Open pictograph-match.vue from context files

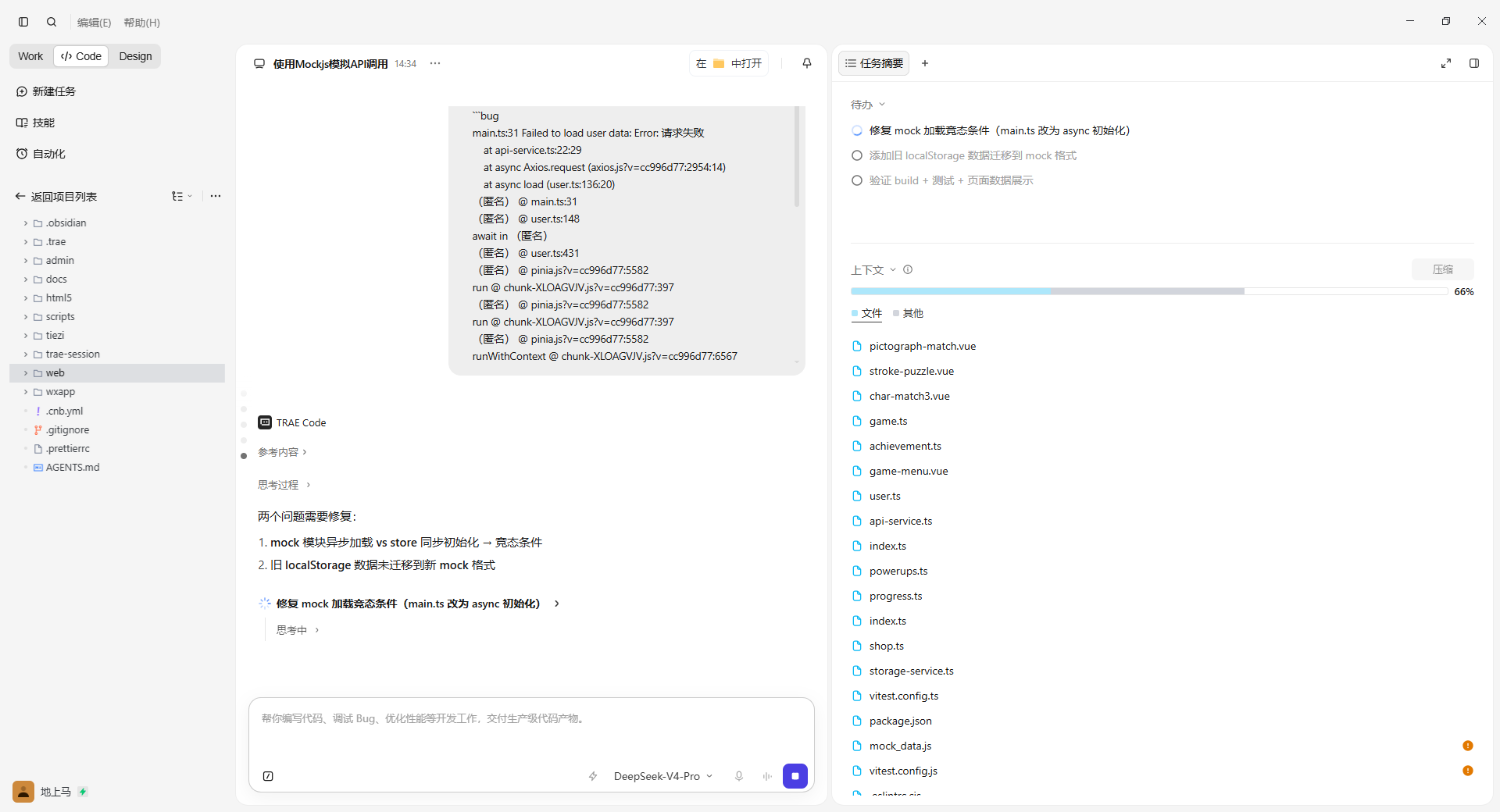point(923,346)
